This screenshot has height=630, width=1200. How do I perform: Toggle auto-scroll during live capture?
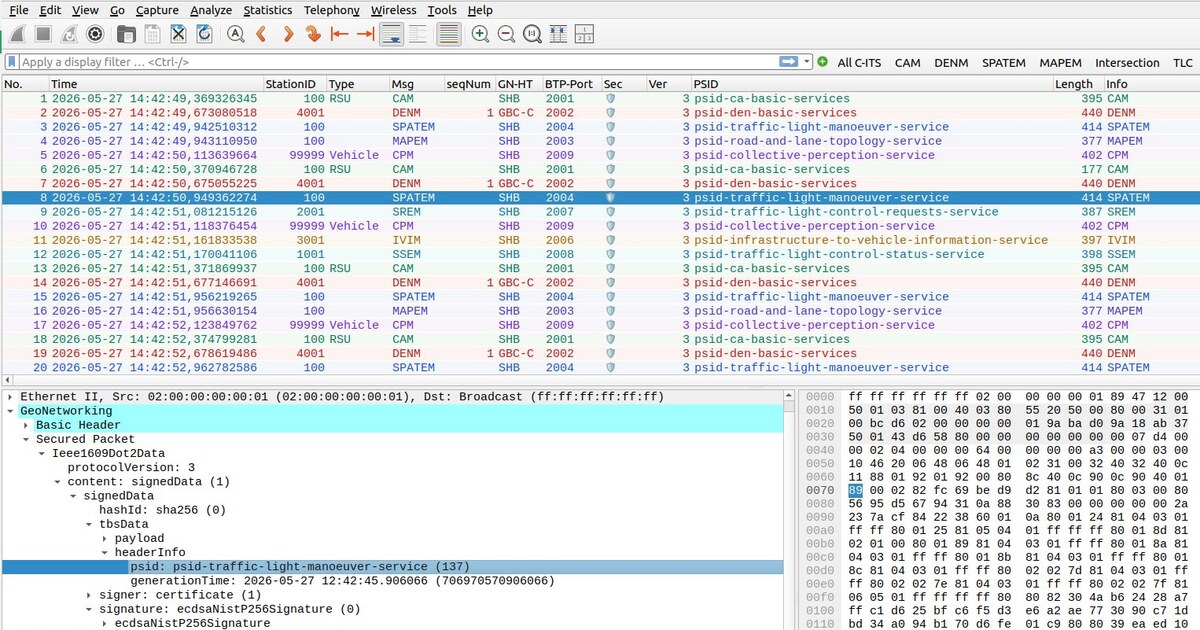coord(391,35)
